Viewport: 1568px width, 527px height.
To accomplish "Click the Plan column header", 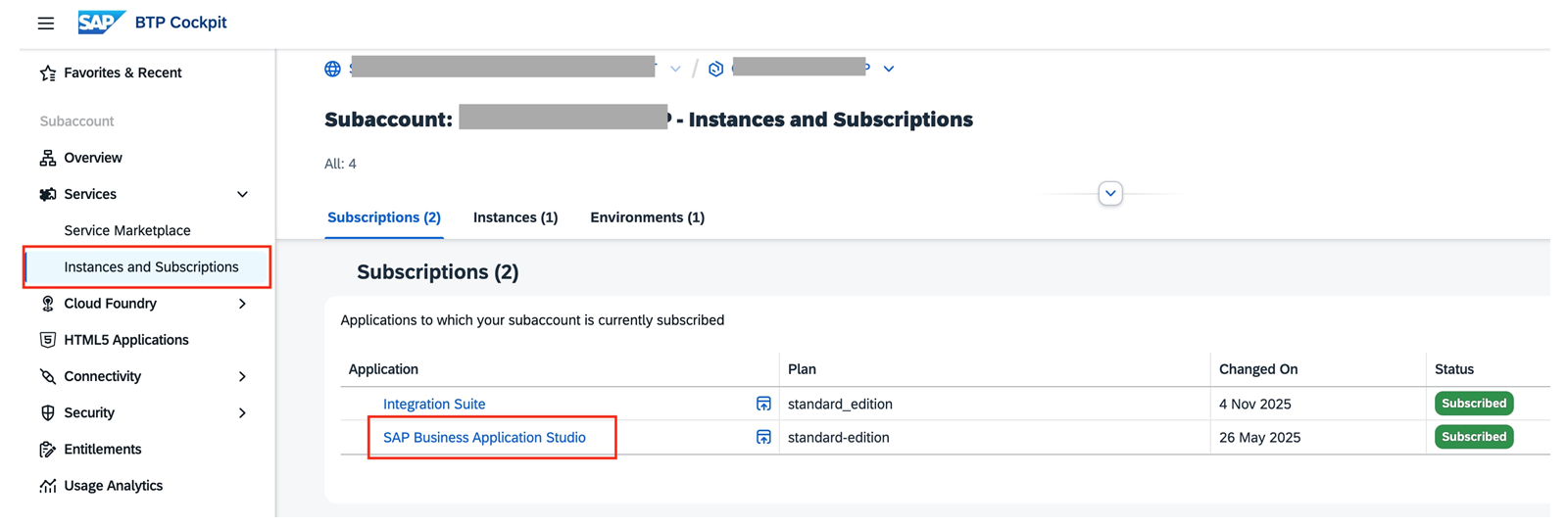I will [x=802, y=369].
